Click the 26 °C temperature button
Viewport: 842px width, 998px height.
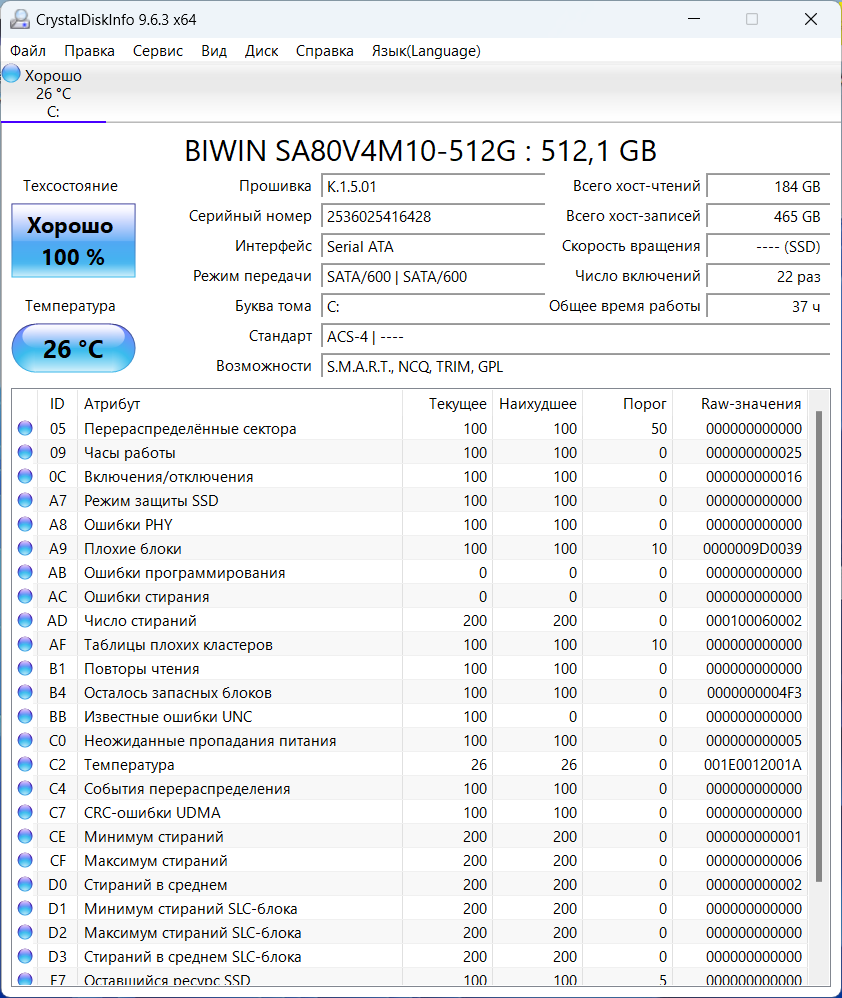coord(73,348)
